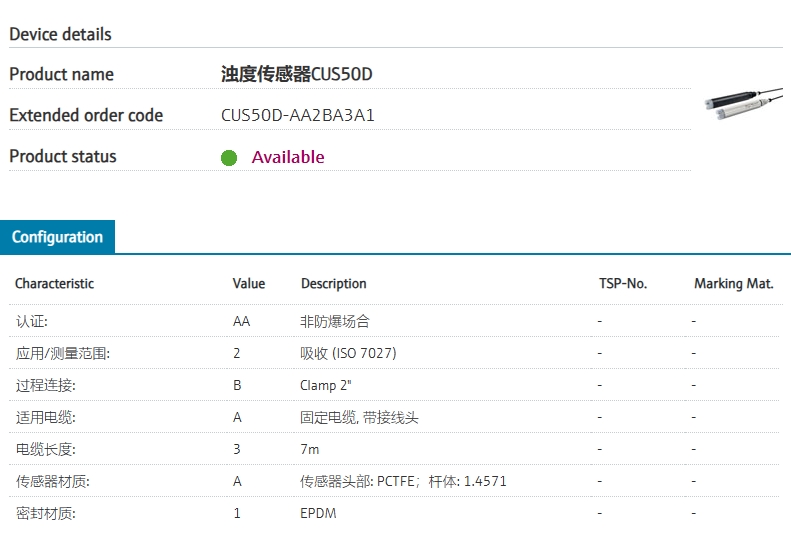Click the Available status text
The height and width of the screenshot is (538, 791).
[288, 157]
